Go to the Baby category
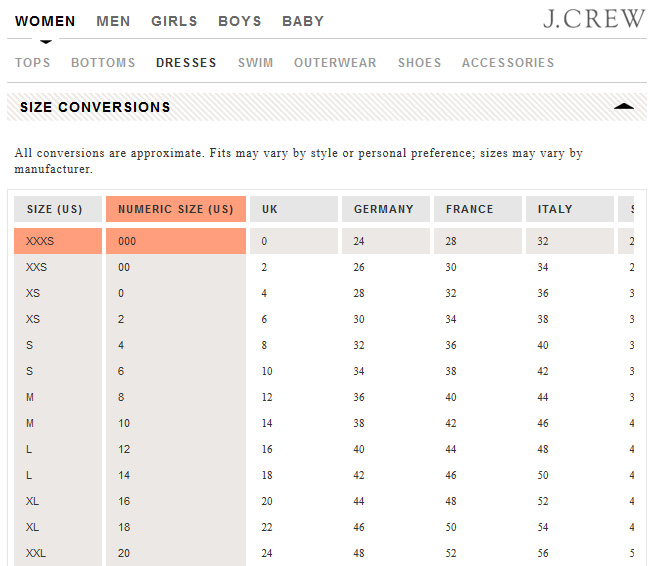 pyautogui.click(x=303, y=21)
